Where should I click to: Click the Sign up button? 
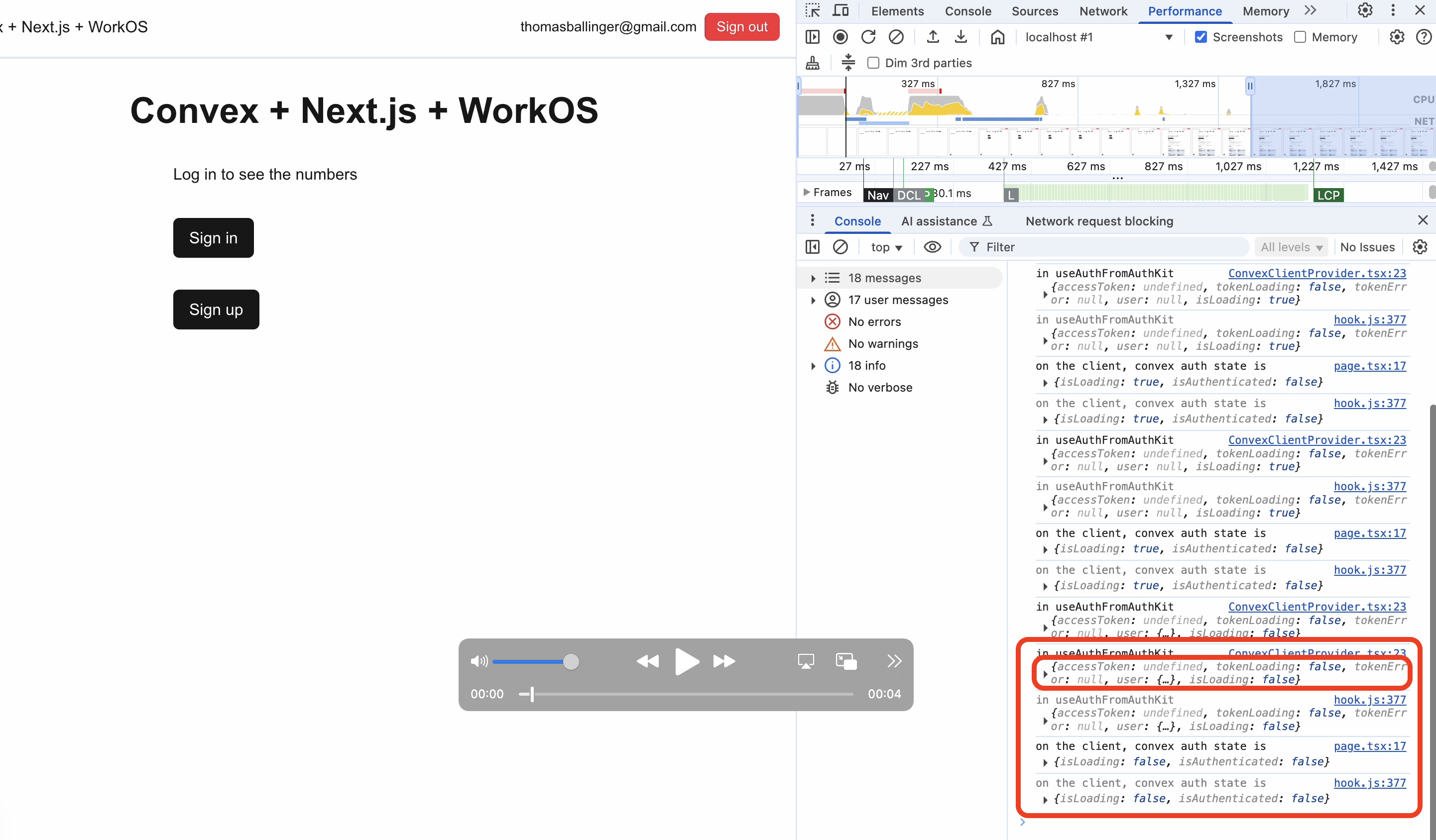tap(216, 310)
